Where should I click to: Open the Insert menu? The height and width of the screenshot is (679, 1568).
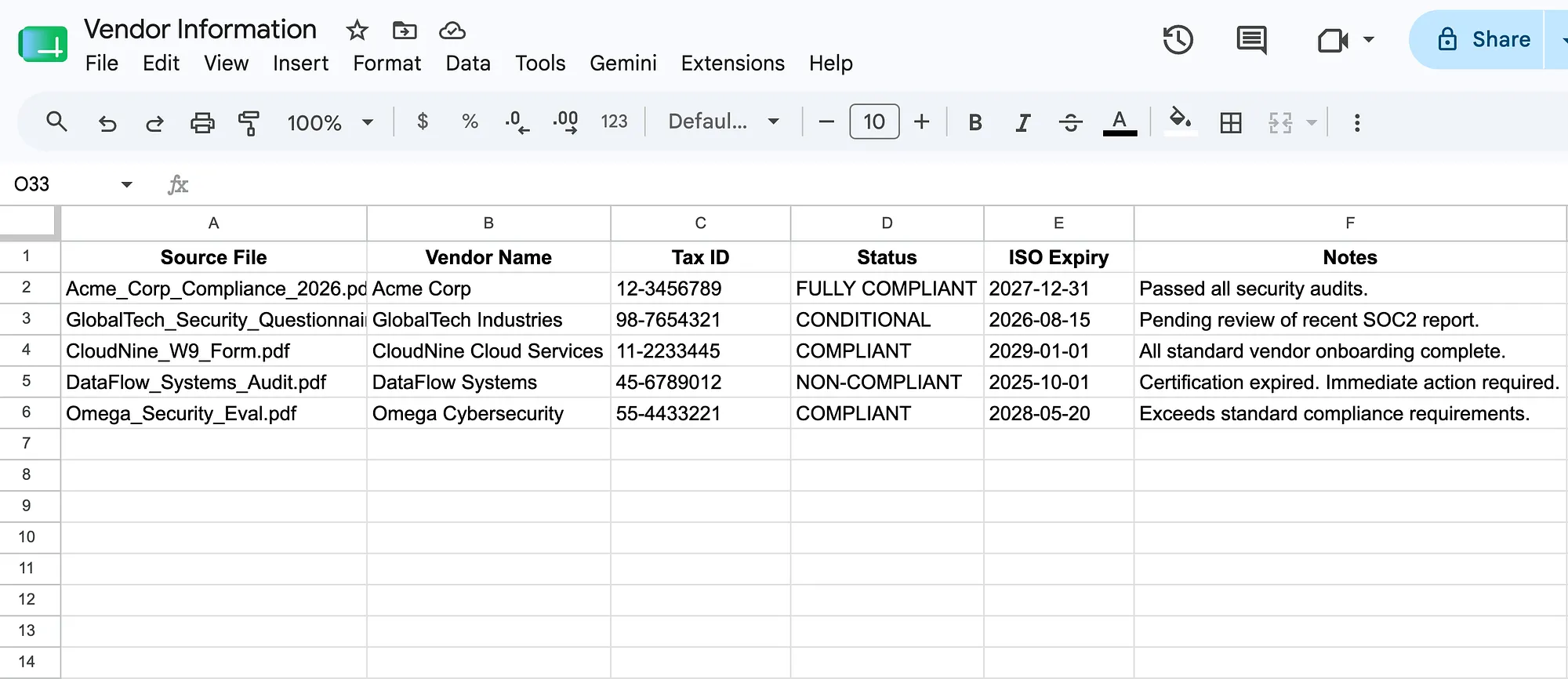tap(300, 64)
